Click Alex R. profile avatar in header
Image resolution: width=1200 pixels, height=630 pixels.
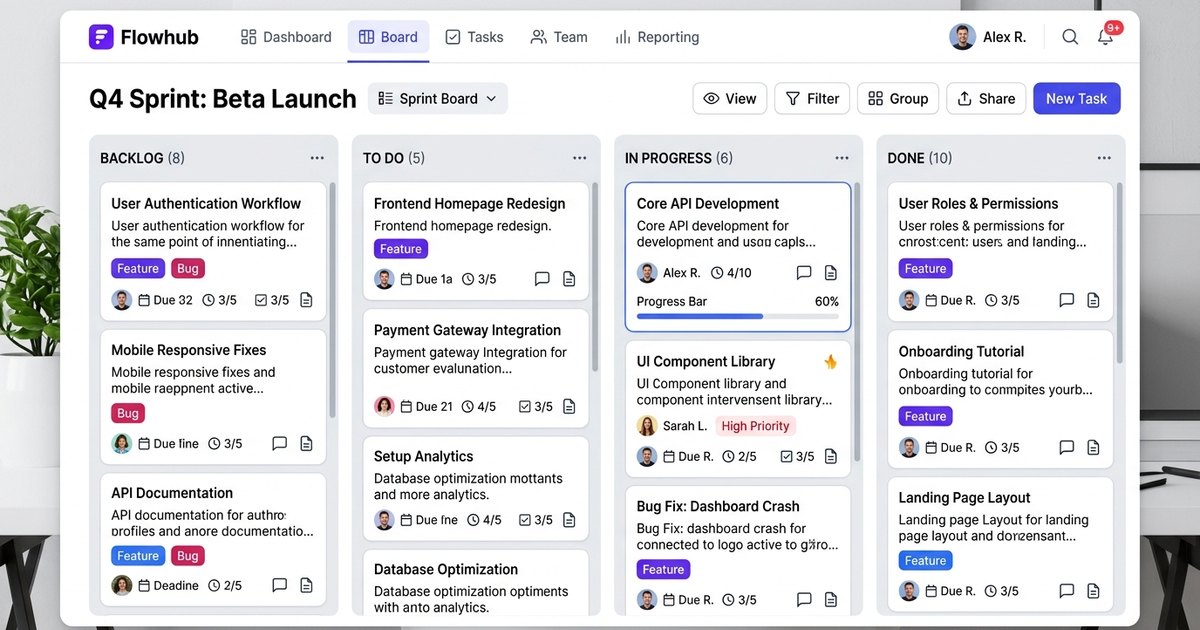click(x=962, y=37)
